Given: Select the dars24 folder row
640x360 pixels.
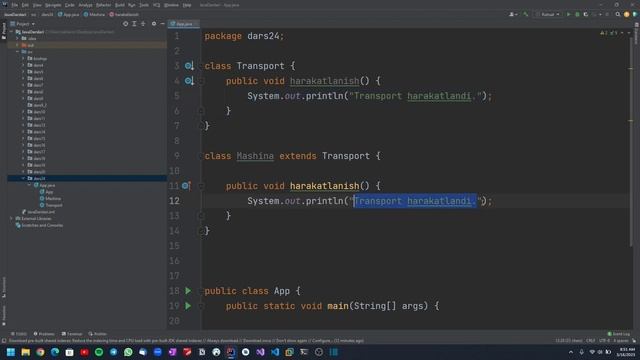Looking at the screenshot, I should pyautogui.click(x=87, y=178).
